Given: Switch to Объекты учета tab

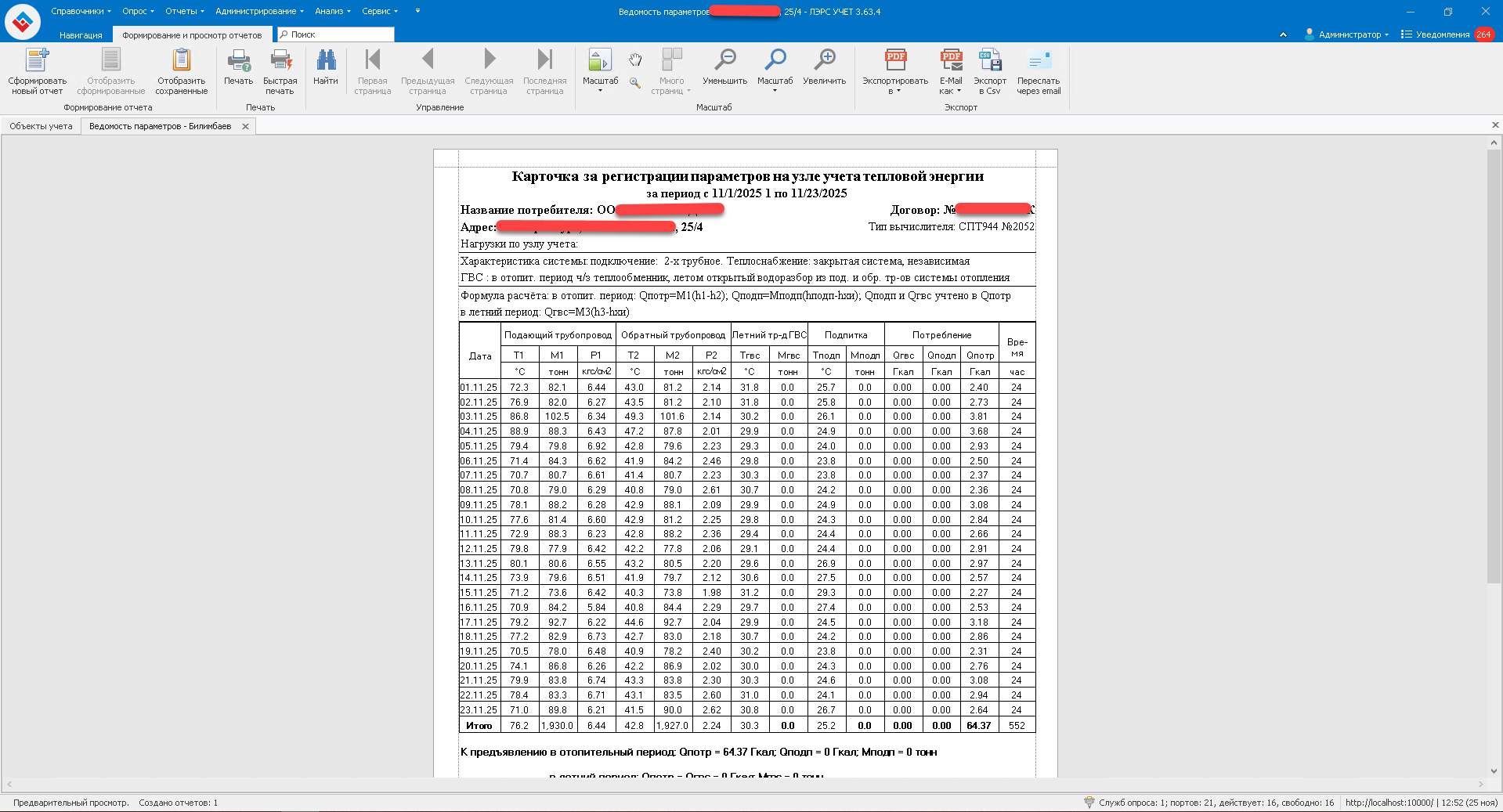Looking at the screenshot, I should (41, 126).
